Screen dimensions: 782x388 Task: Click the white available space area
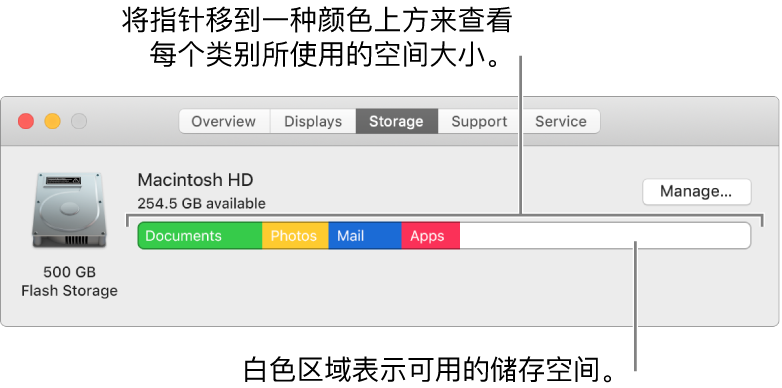pos(604,235)
